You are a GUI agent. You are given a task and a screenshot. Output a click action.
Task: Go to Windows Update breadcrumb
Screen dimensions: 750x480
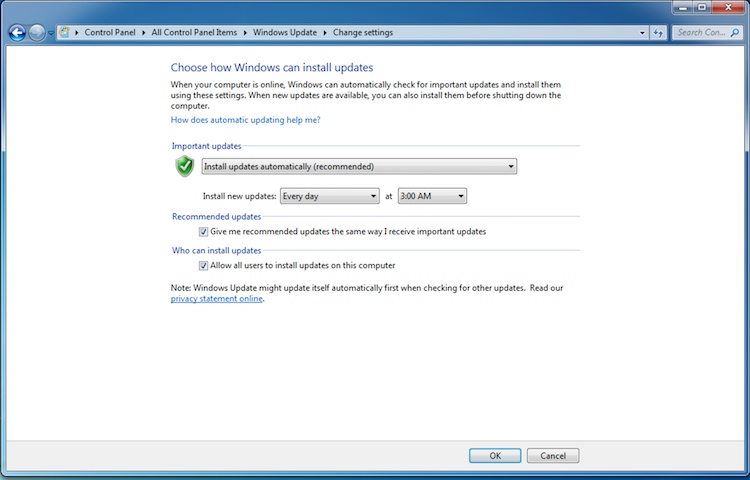[285, 33]
